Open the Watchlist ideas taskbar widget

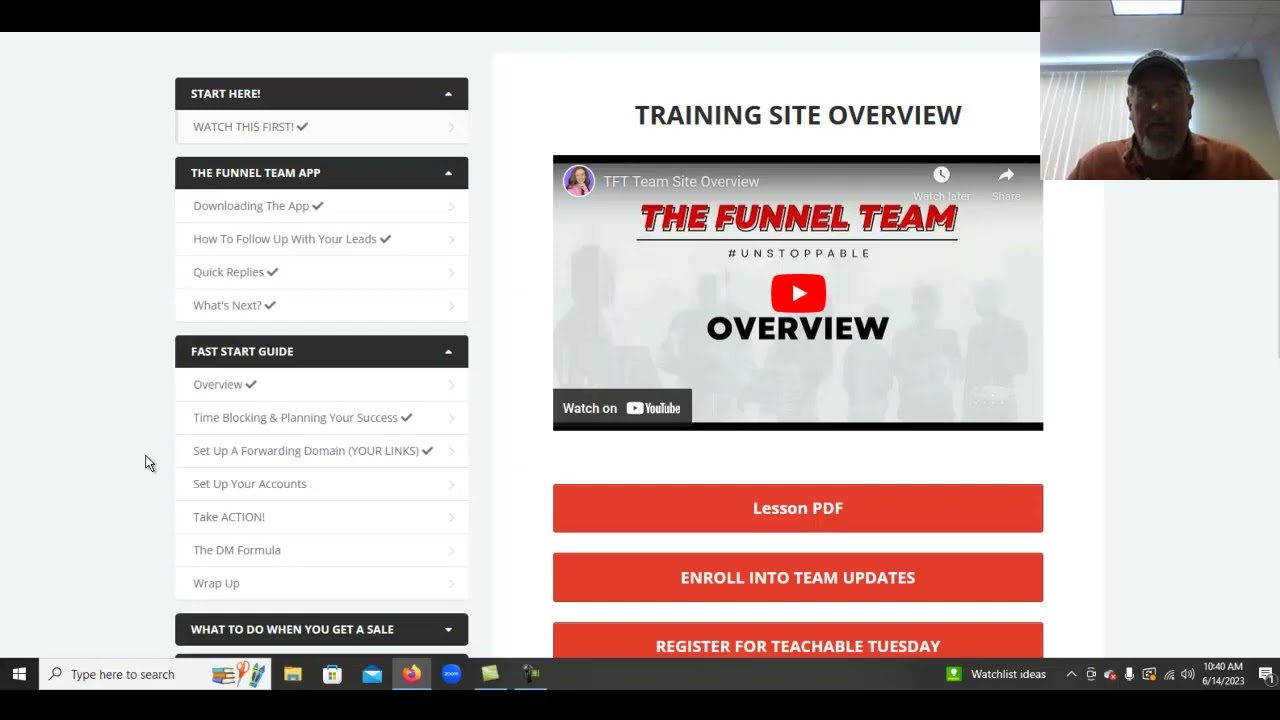pyautogui.click(x=997, y=674)
